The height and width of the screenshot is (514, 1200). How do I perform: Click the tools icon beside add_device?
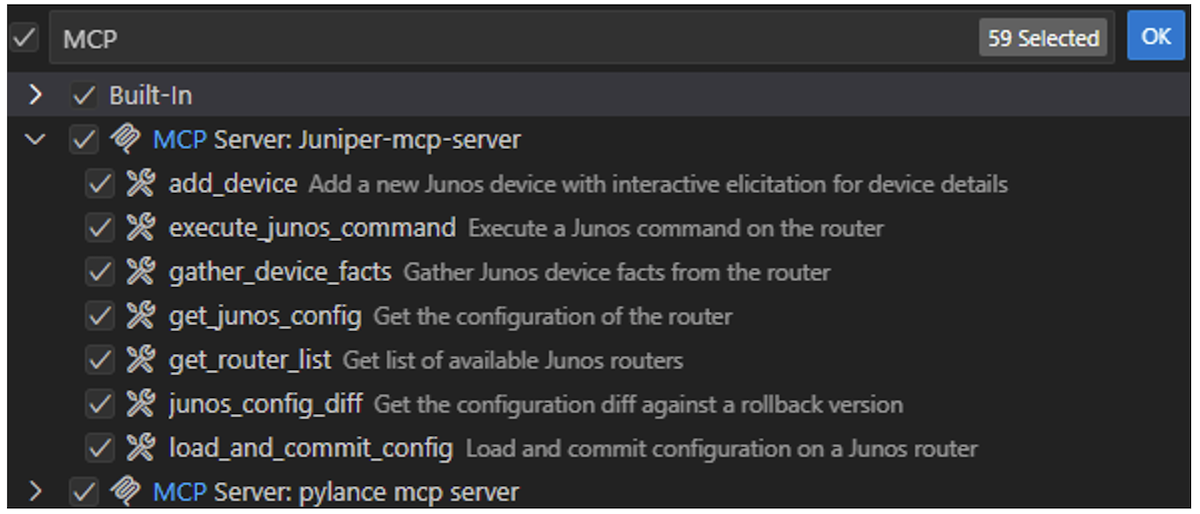(x=139, y=184)
